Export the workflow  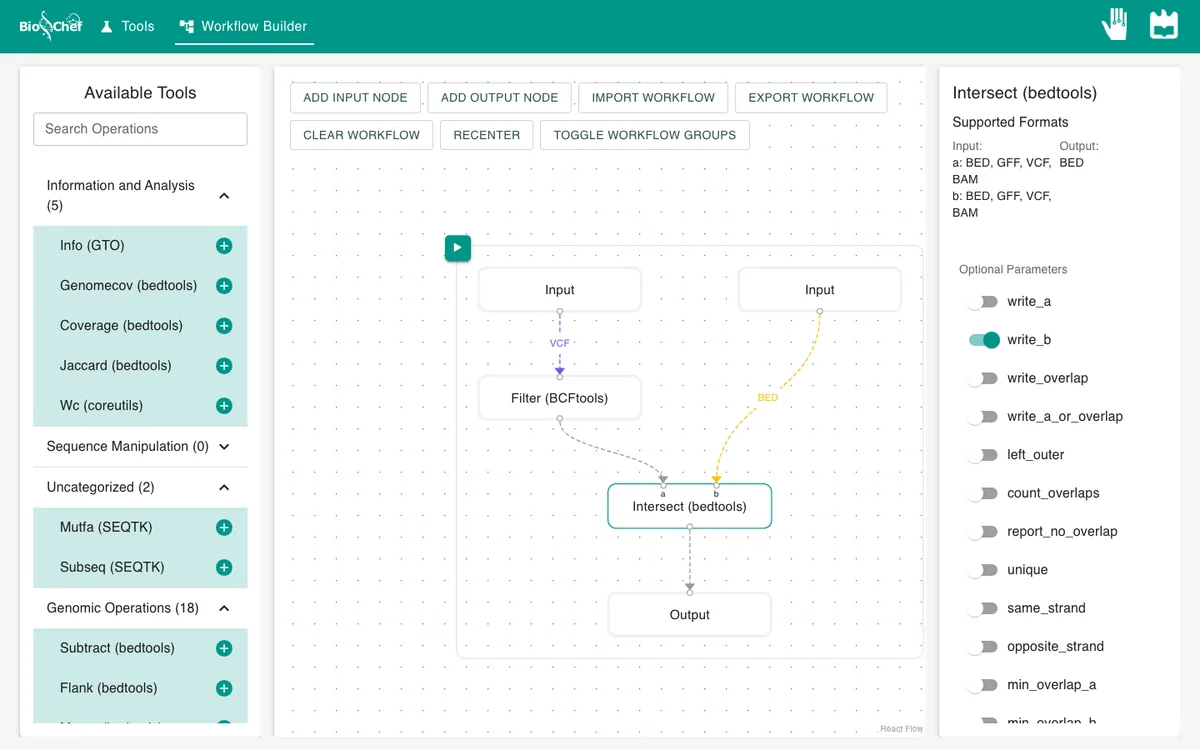[x=811, y=98]
